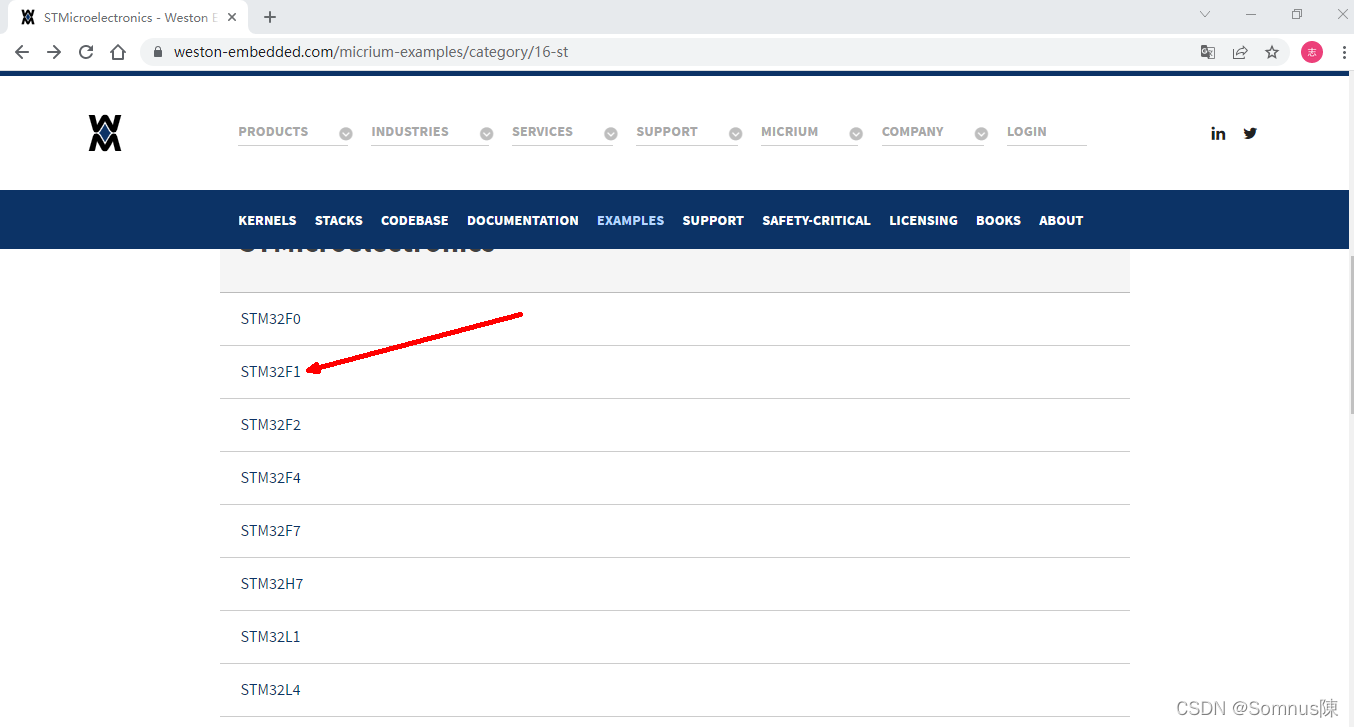1354x727 pixels.
Task: Open the STM32H7 examples link
Action: tap(271, 584)
